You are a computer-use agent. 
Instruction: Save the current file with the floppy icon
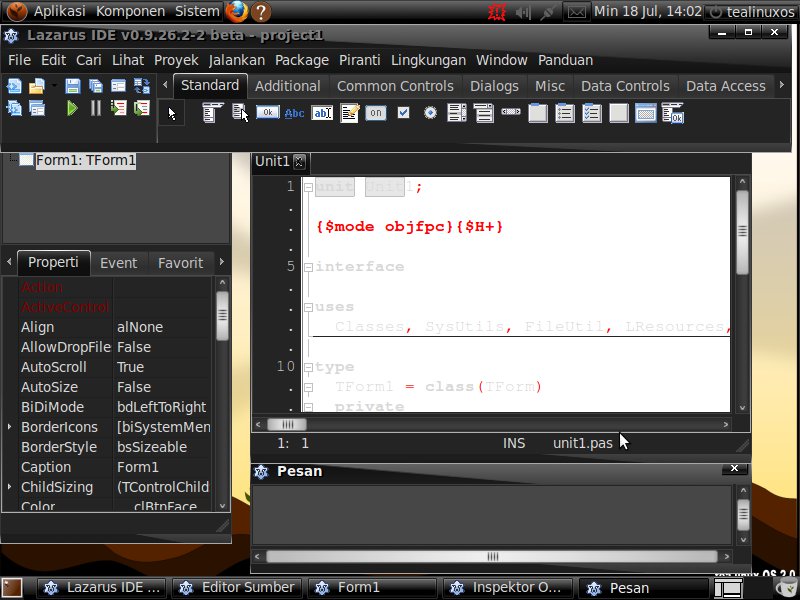tap(72, 86)
